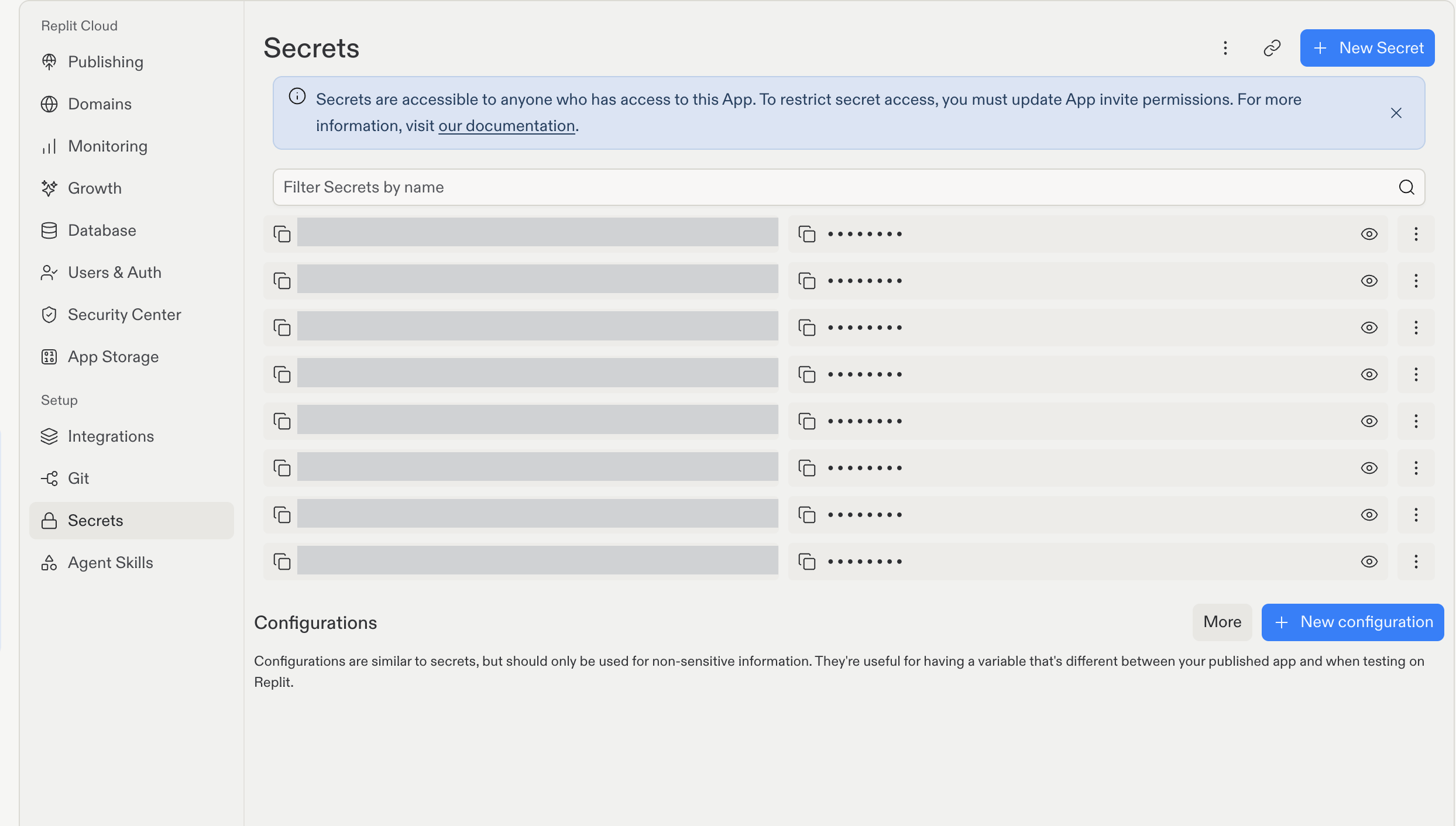Copy link icon next to New Secret
This screenshot has width=1456, height=826.
pos(1272,48)
